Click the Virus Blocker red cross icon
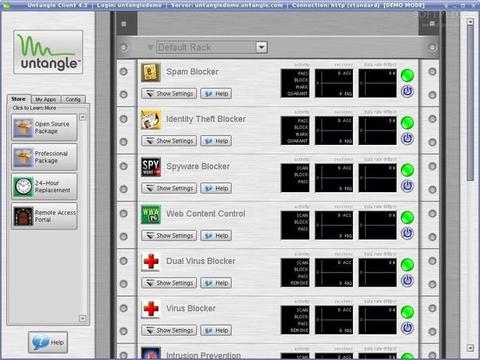This screenshot has width=480, height=360. coord(151,309)
